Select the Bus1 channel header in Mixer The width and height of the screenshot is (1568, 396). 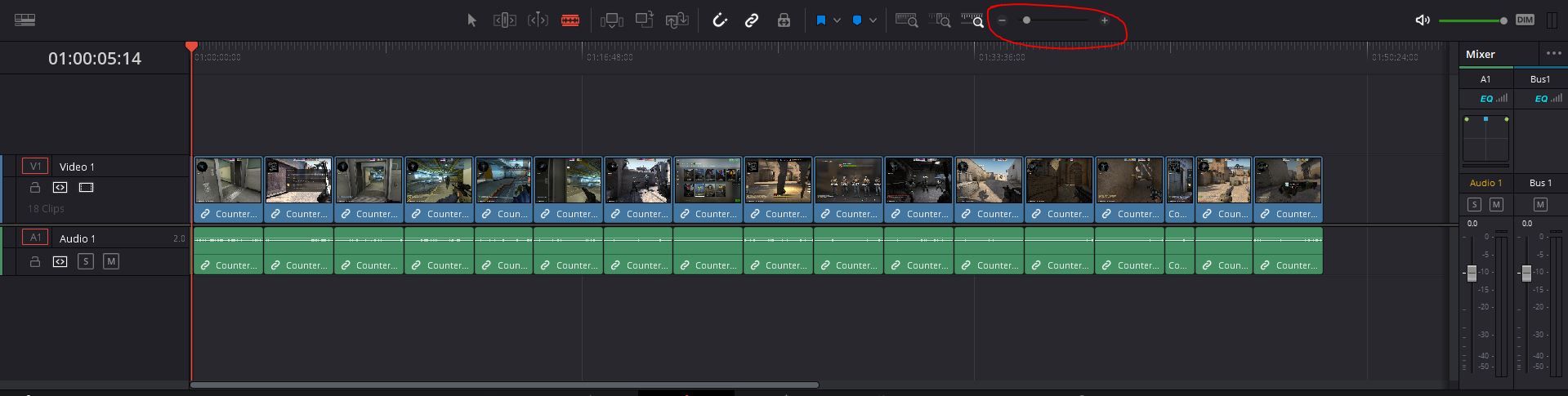pyautogui.click(x=1540, y=79)
